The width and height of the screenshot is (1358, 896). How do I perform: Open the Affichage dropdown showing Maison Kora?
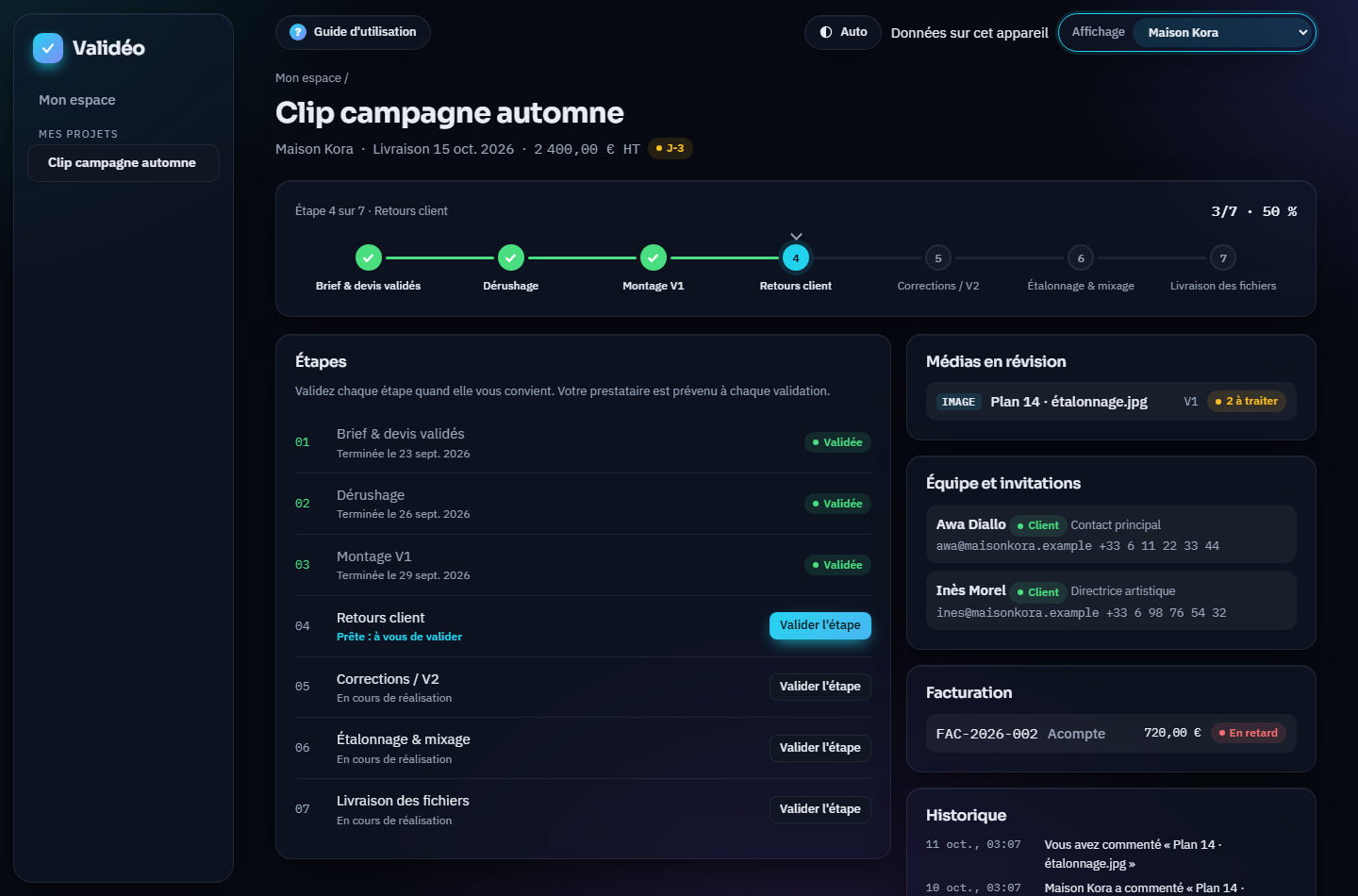point(1224,32)
